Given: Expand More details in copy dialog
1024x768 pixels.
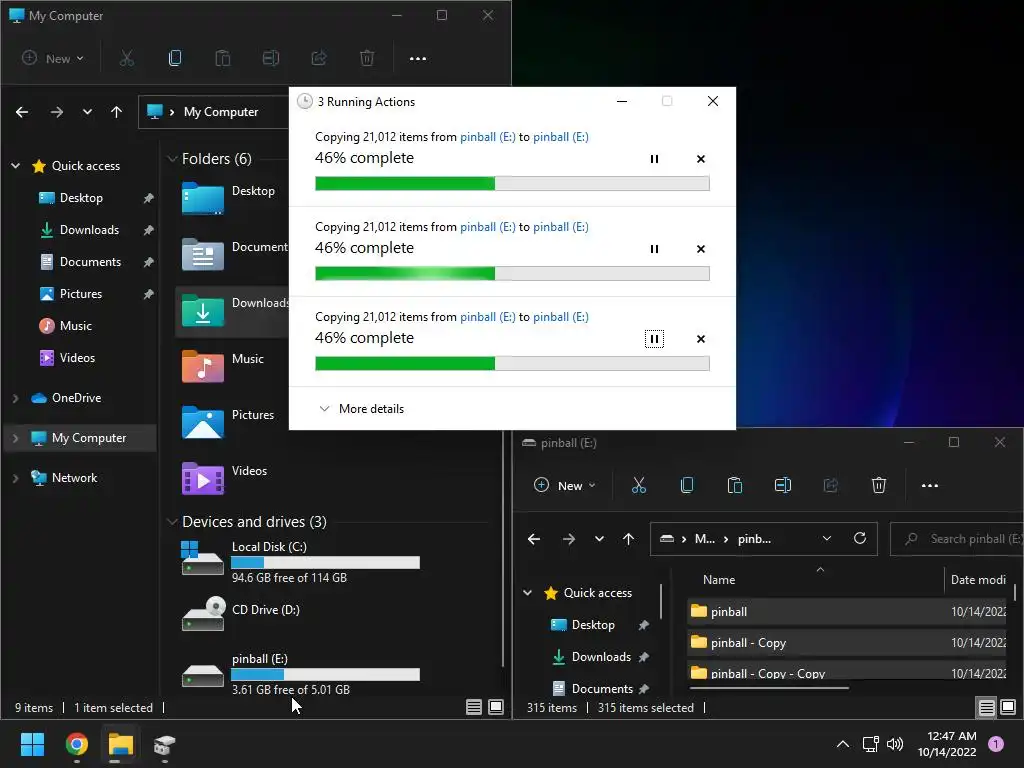Looking at the screenshot, I should (361, 409).
